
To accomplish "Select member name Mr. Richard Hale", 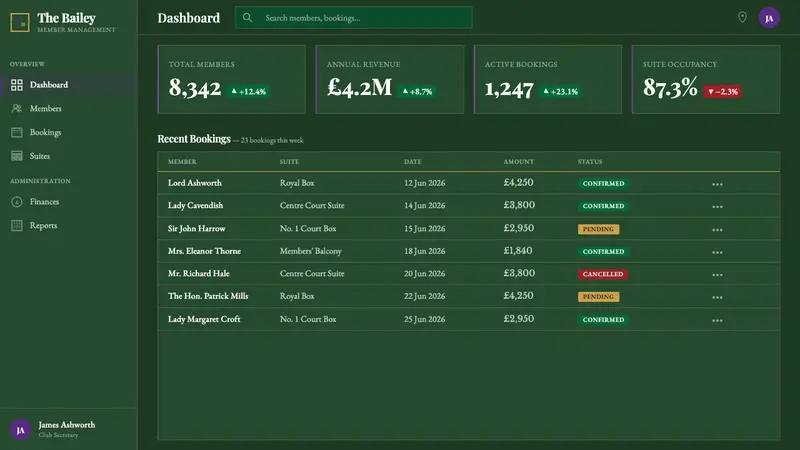I will (x=198, y=273).
